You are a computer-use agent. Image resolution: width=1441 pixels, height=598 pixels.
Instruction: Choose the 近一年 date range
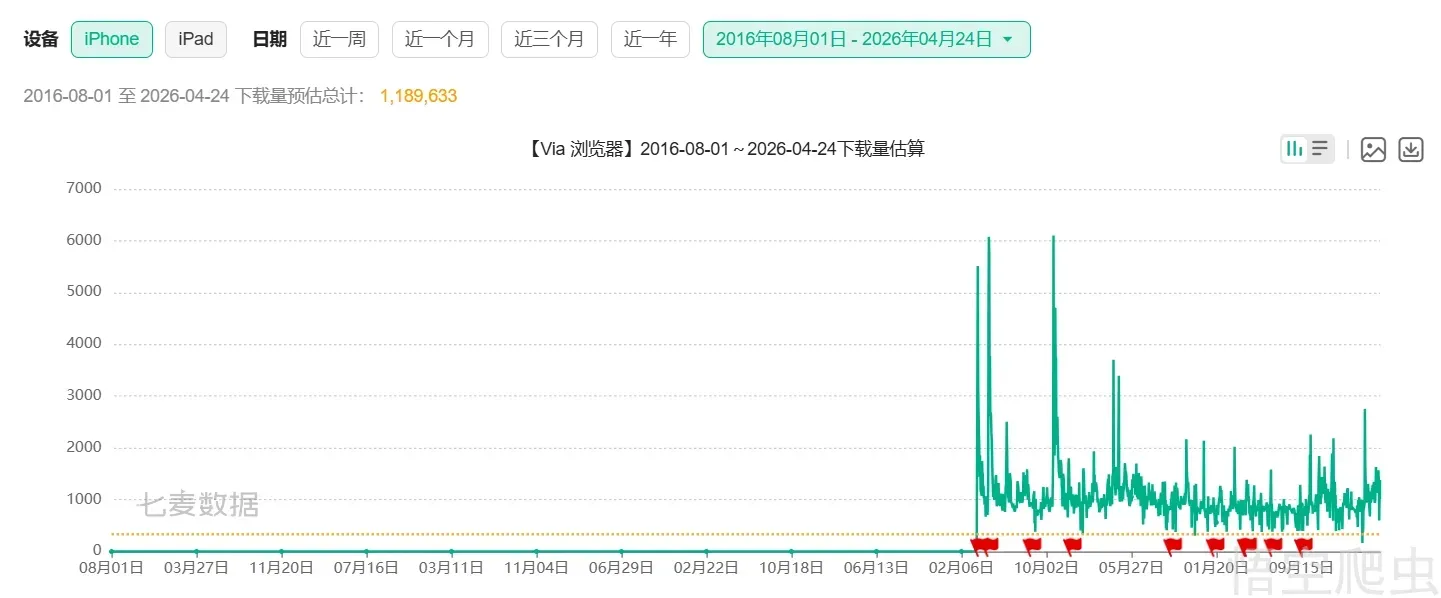tap(650, 39)
